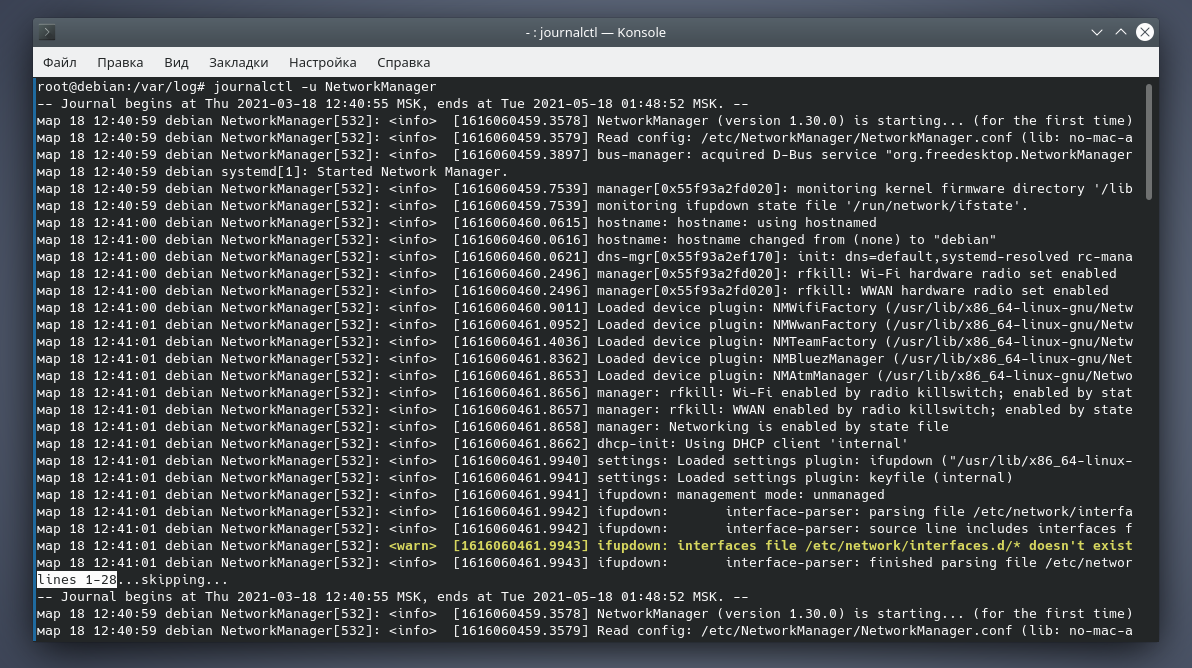Click the yellow warn line about interfaces.d
Image resolution: width=1192 pixels, height=668 pixels.
point(760,546)
